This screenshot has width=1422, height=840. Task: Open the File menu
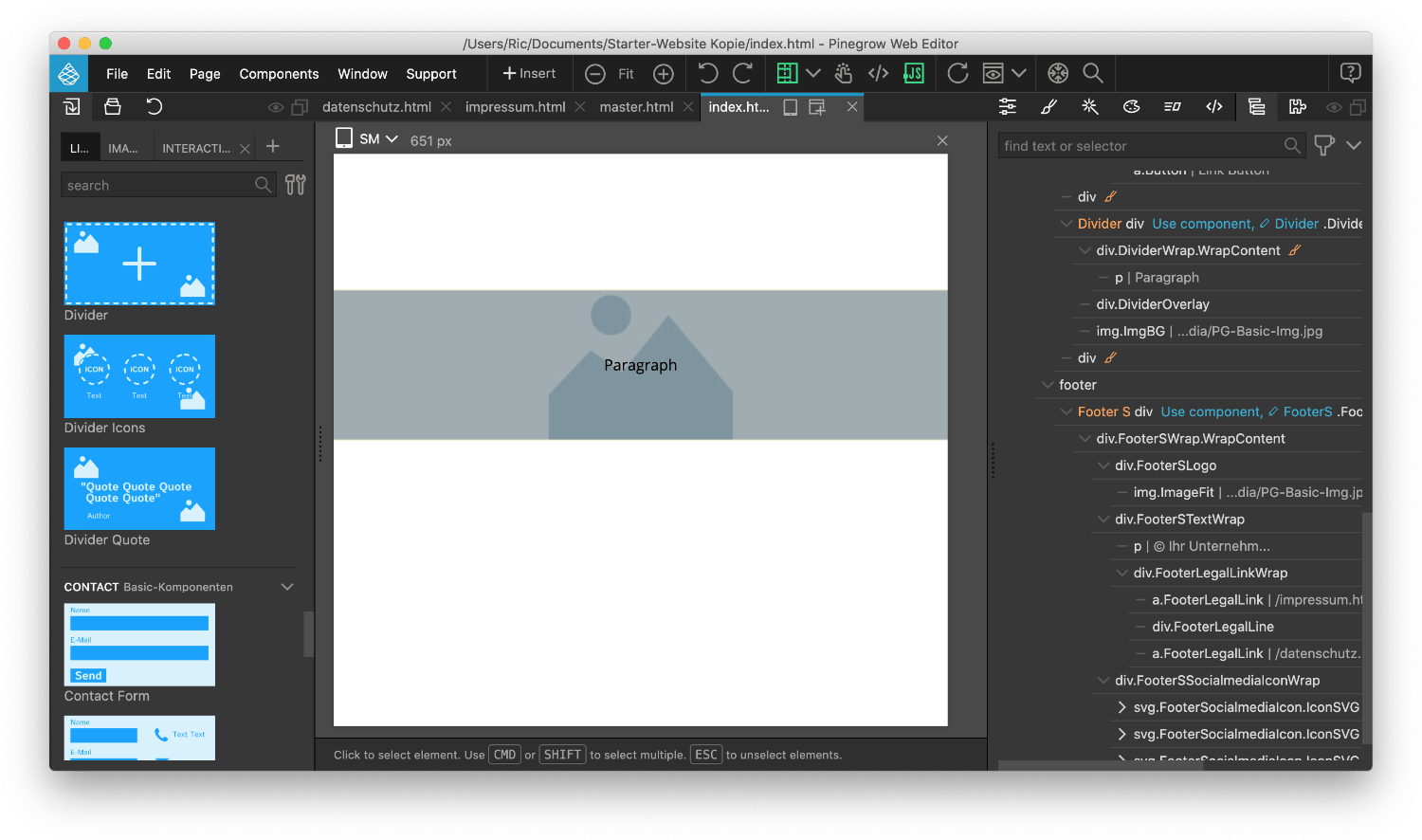[x=118, y=74]
